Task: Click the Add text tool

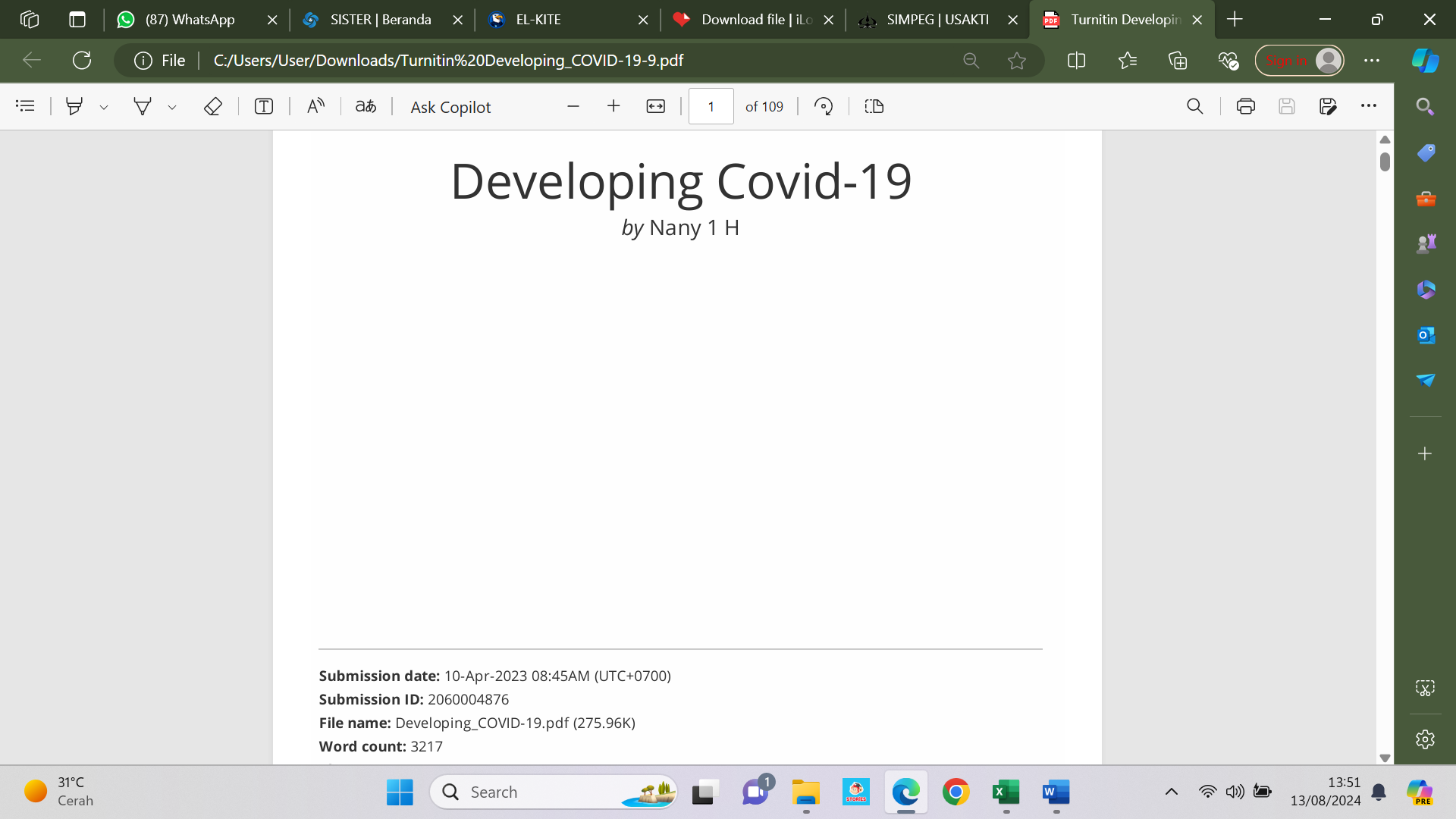Action: [264, 106]
